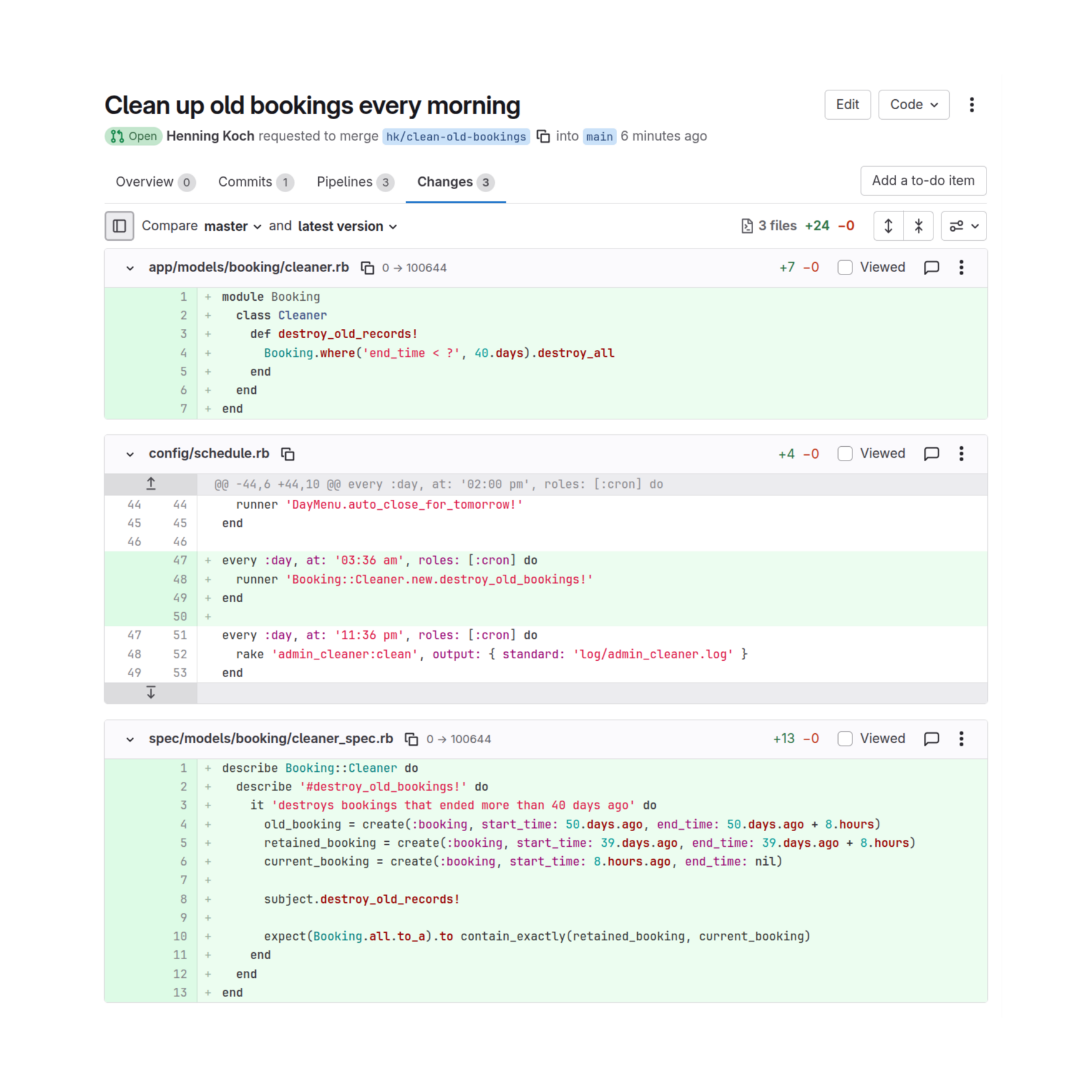Viewport: 1092px width, 1092px height.
Task: Mark app/models/booking/cleaner.rb as Viewed
Action: [x=845, y=268]
